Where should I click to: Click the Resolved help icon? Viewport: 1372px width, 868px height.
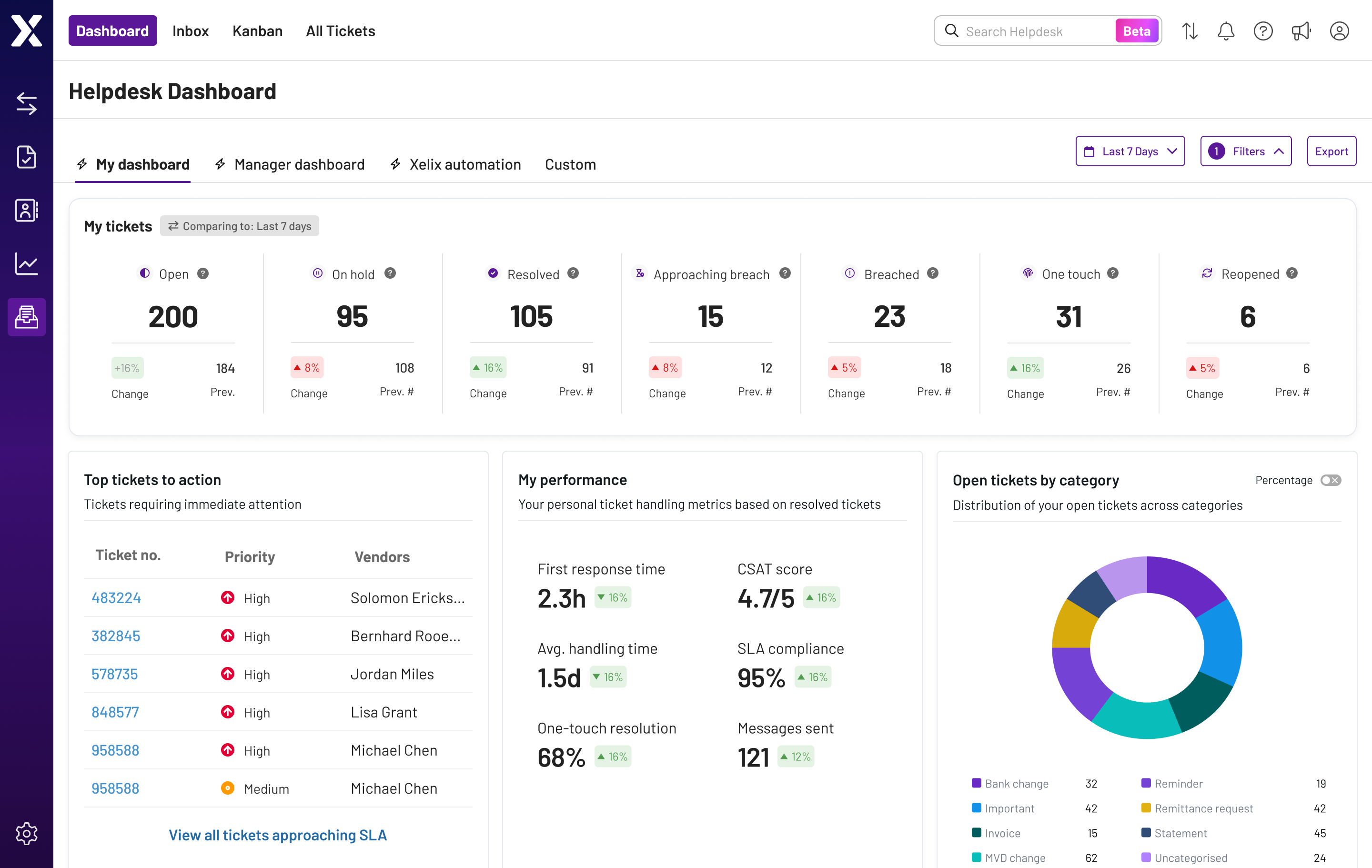pos(573,273)
